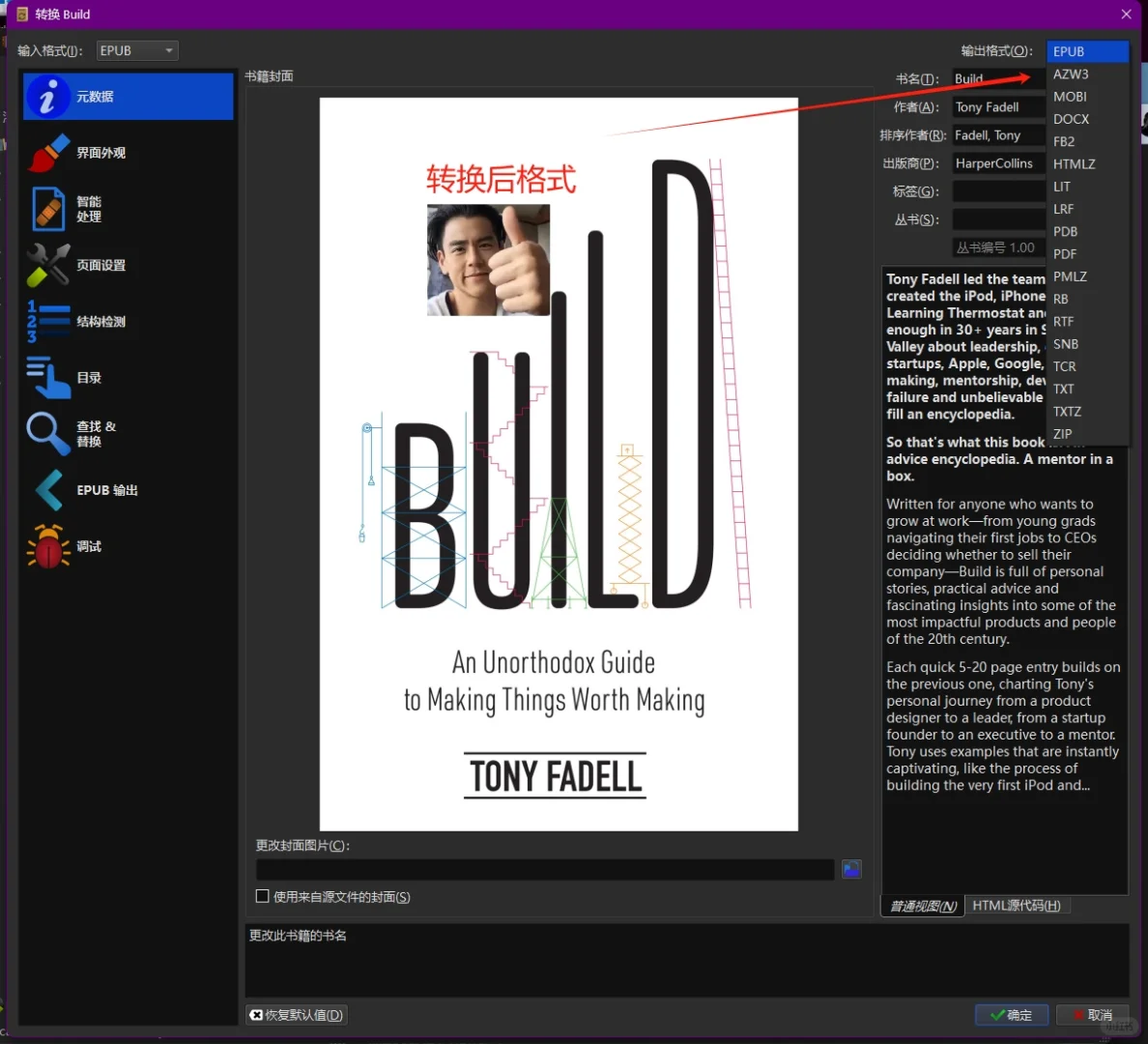
Task: Cancel the dialog with 取消 button
Action: click(1092, 1015)
